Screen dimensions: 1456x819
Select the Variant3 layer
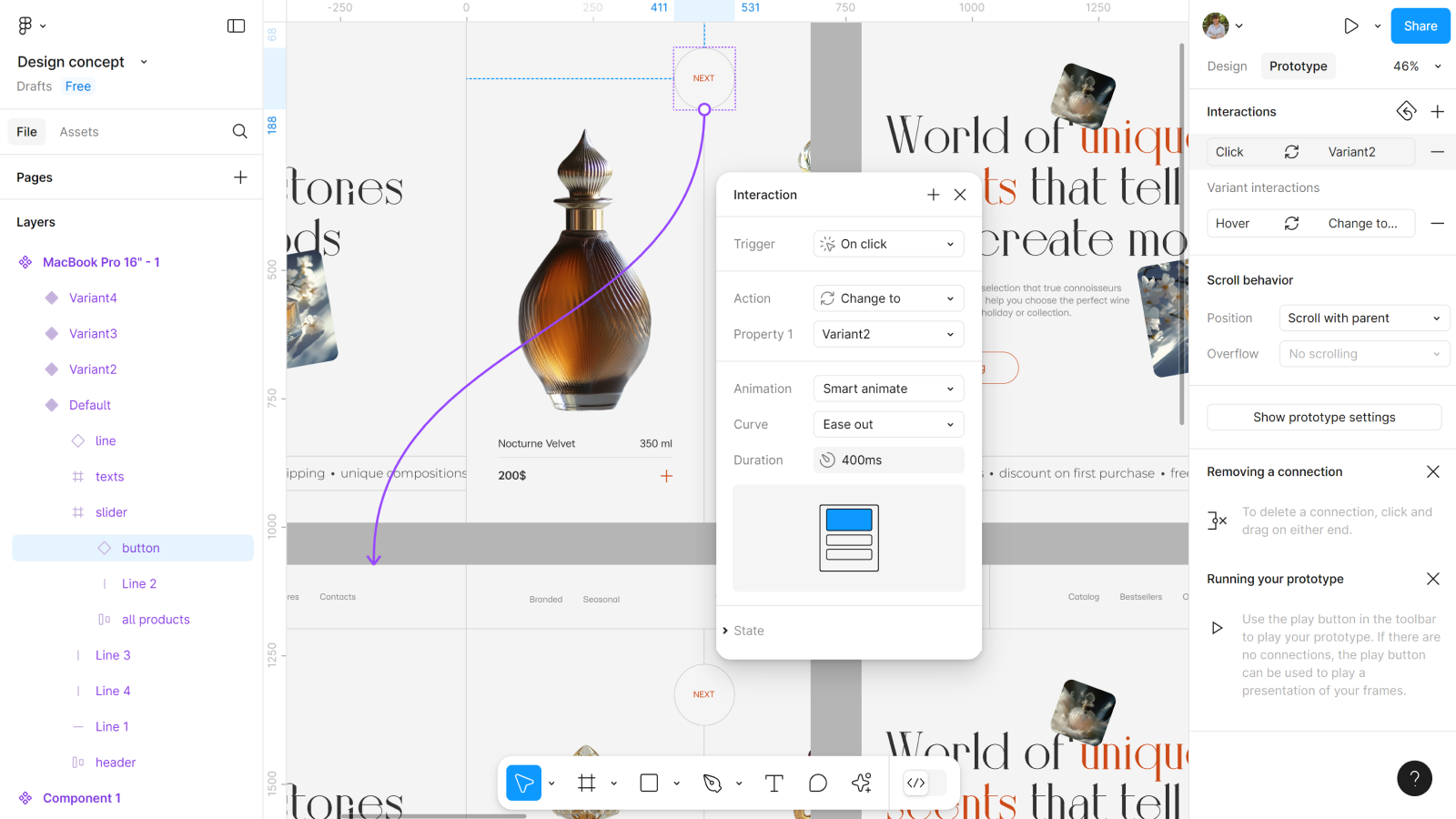[x=93, y=333]
